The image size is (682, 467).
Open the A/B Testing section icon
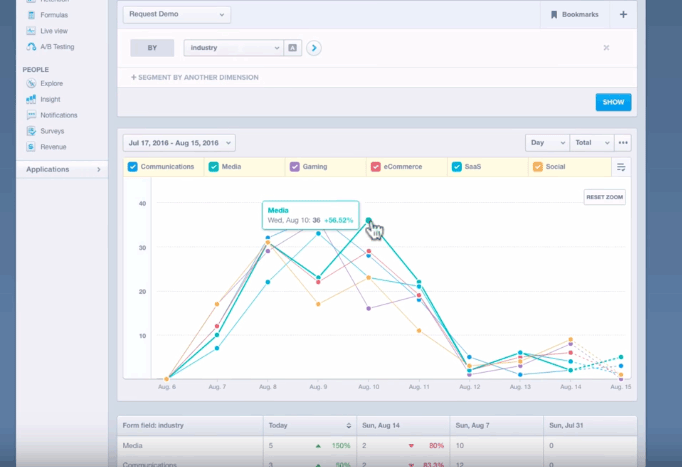pos(31,47)
